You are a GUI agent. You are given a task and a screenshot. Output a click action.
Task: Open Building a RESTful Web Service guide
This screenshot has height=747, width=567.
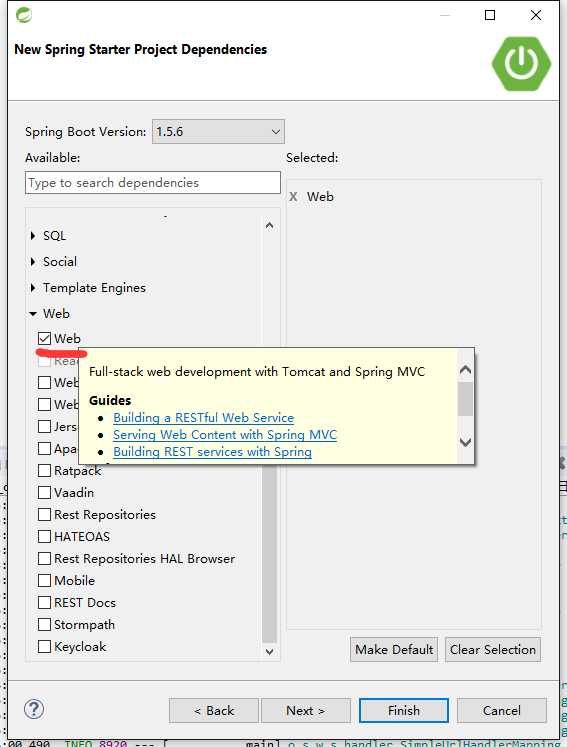tap(203, 418)
